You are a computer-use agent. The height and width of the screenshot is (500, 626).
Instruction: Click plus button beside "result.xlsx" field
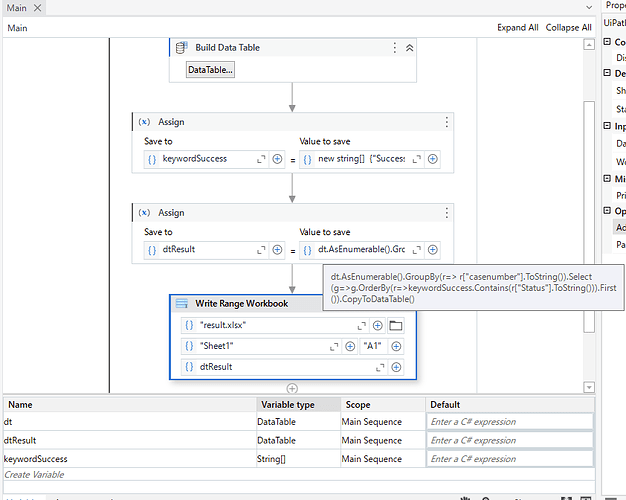tap(377, 325)
